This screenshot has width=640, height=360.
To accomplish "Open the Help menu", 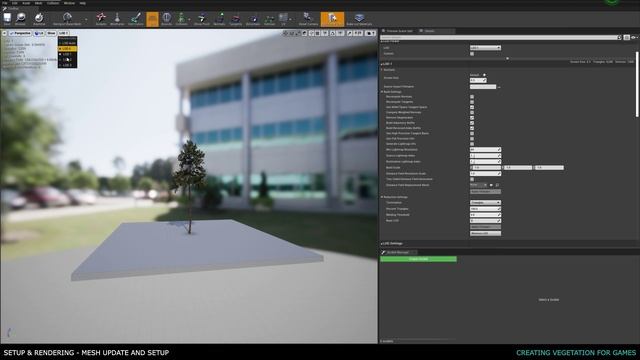I will (x=82, y=3).
